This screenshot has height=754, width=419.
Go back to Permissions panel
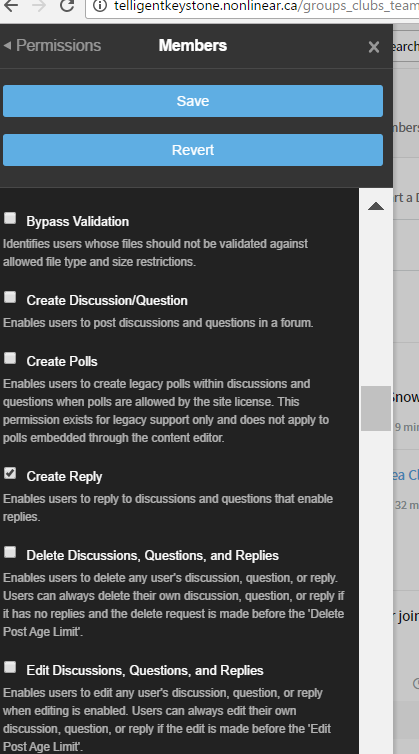click(x=52, y=46)
